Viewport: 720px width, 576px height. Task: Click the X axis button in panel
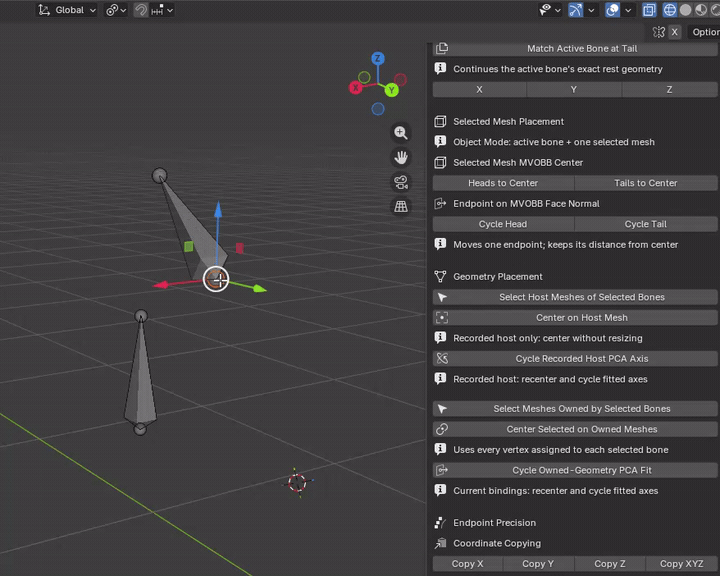pyautogui.click(x=479, y=90)
